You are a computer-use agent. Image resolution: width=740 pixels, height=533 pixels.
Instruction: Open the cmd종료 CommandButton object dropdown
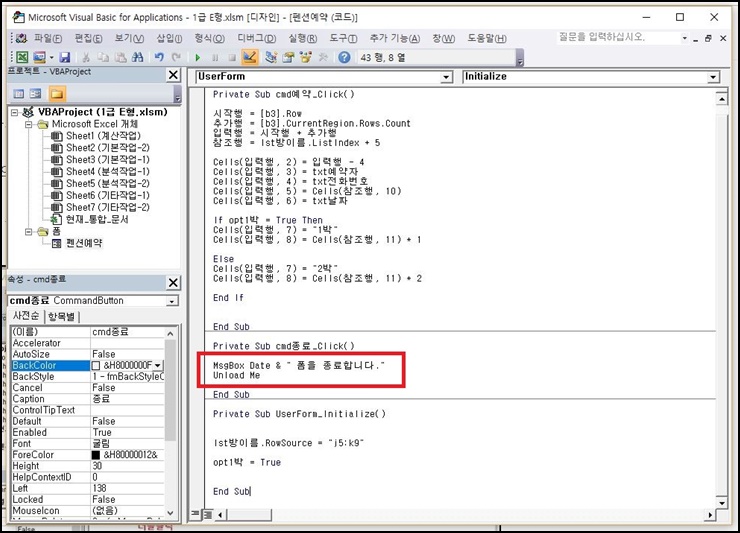click(173, 301)
